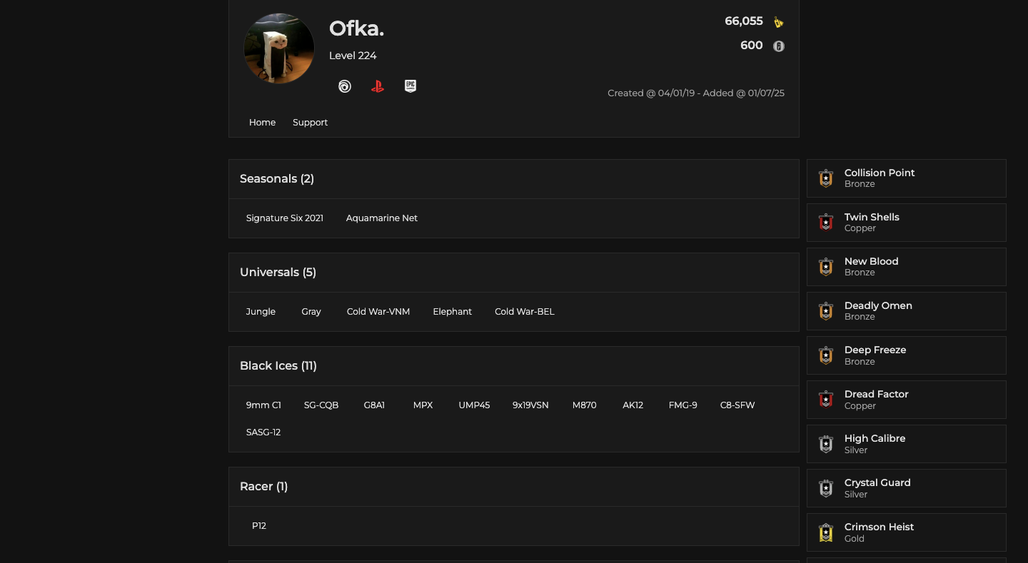Click the Universals (5) section header

click(x=513, y=273)
